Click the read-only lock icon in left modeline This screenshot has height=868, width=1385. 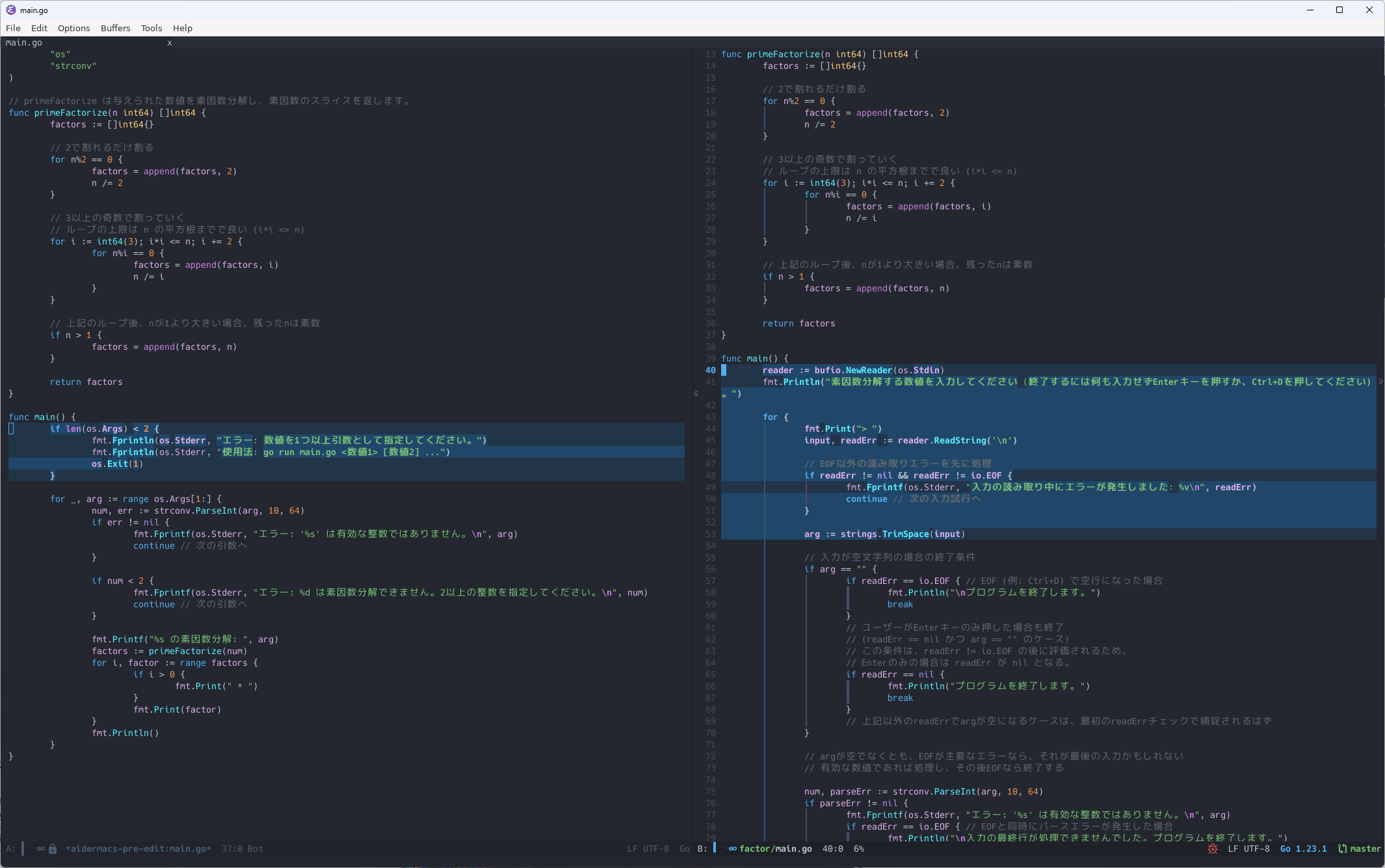tap(53, 848)
